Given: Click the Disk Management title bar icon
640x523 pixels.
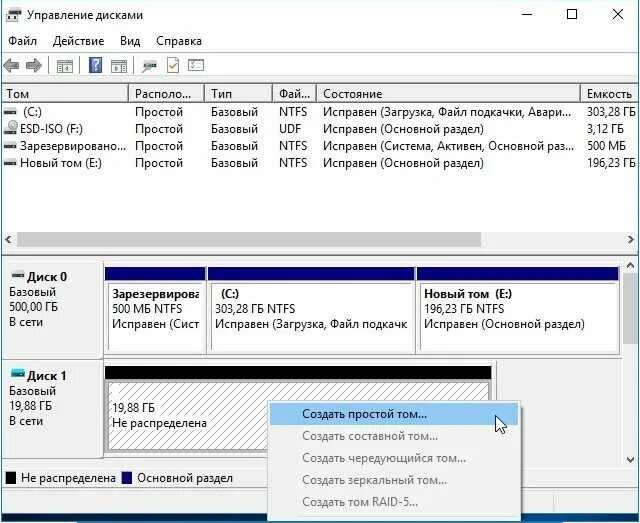Looking at the screenshot, I should 13,16.
